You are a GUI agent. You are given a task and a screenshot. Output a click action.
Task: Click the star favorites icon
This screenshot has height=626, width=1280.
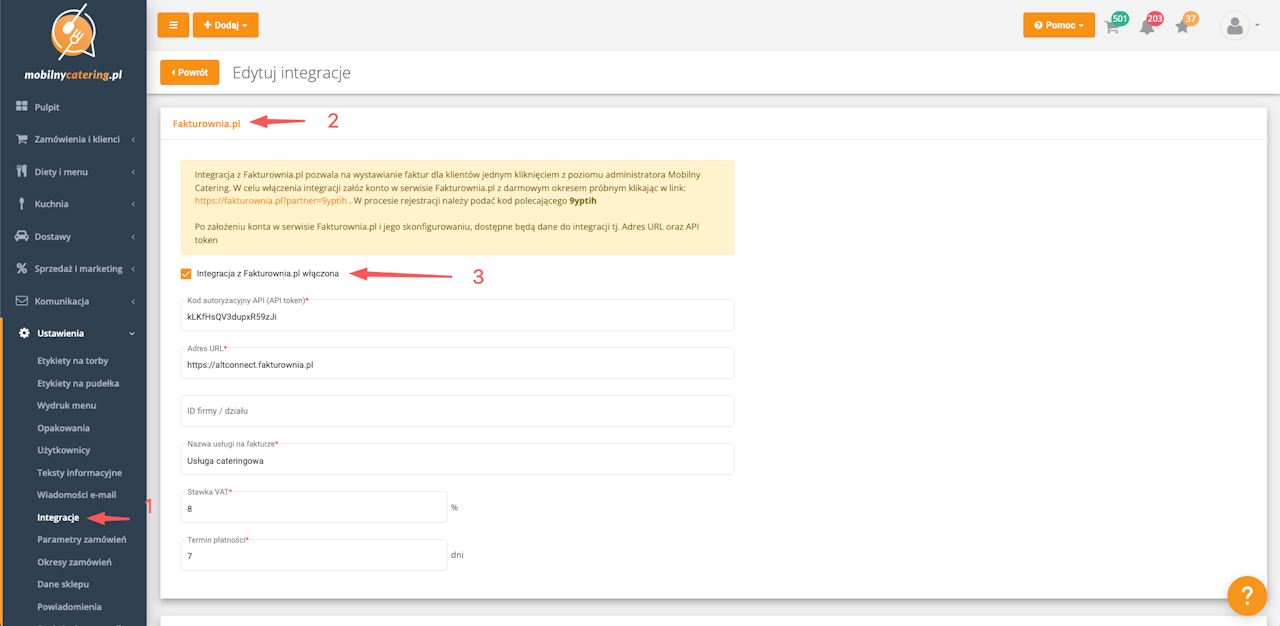click(x=1182, y=27)
